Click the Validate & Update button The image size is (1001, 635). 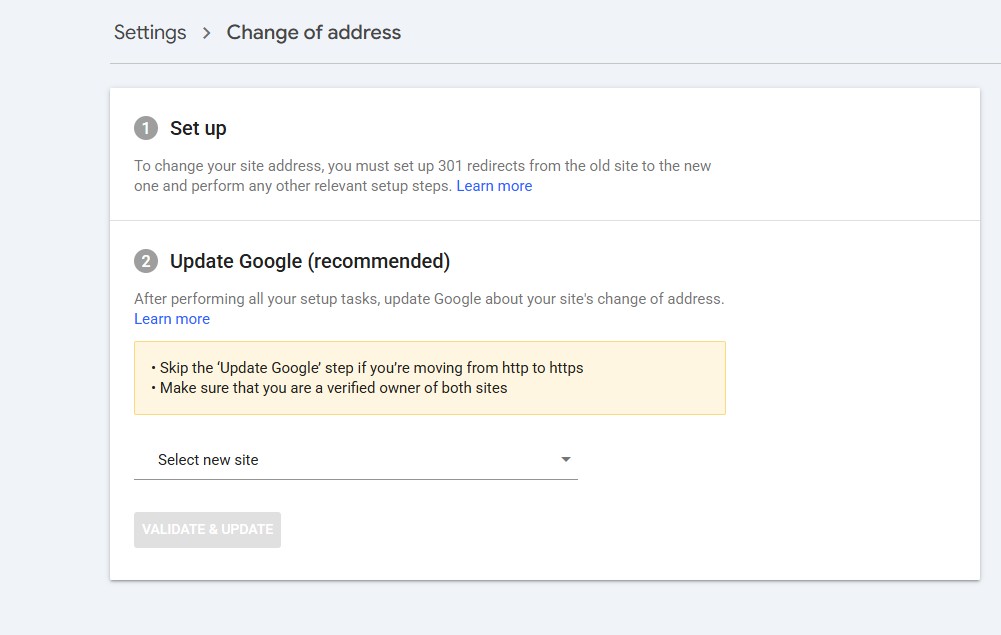[x=207, y=530]
